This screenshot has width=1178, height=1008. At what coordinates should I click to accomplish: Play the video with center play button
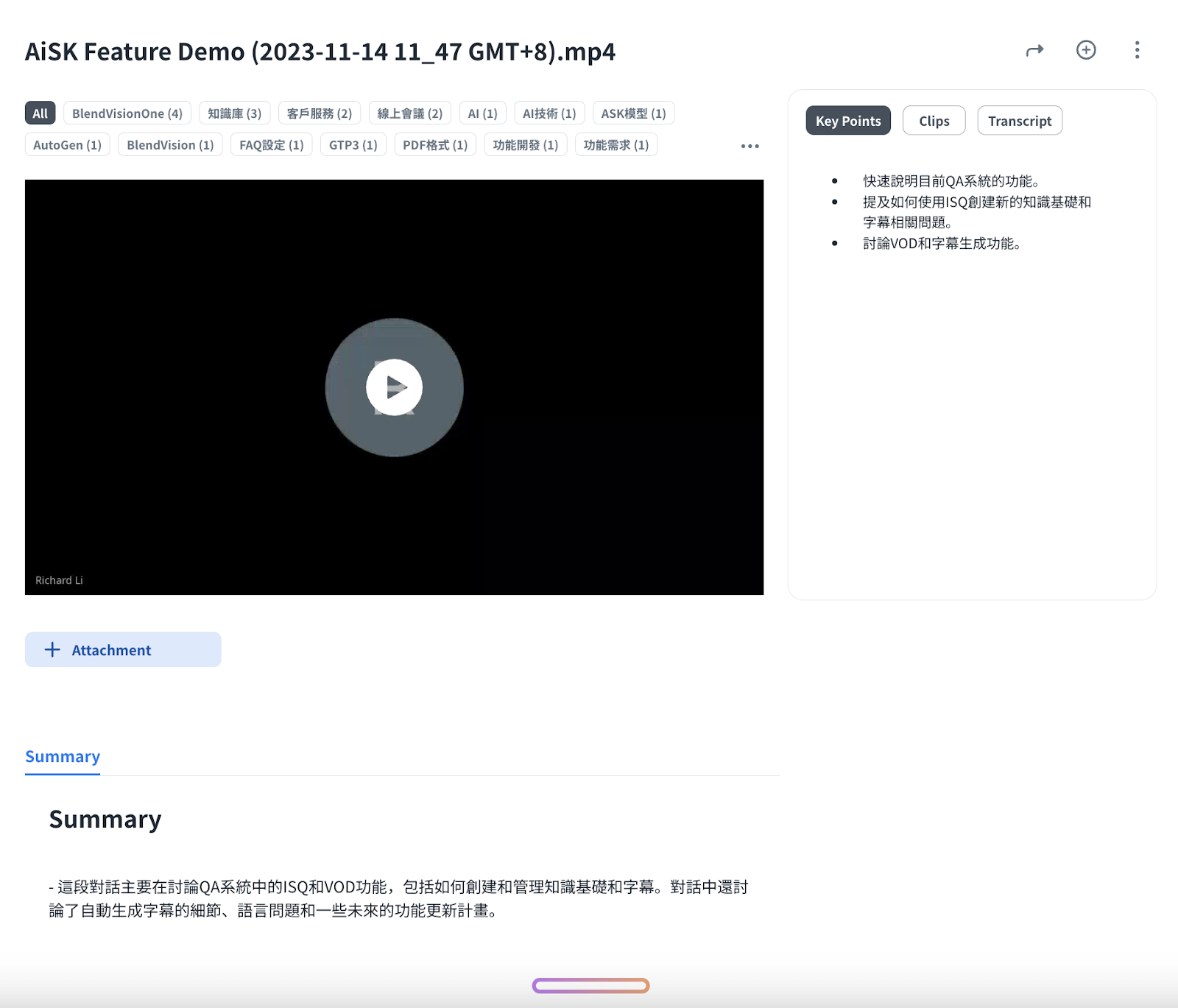pos(394,387)
